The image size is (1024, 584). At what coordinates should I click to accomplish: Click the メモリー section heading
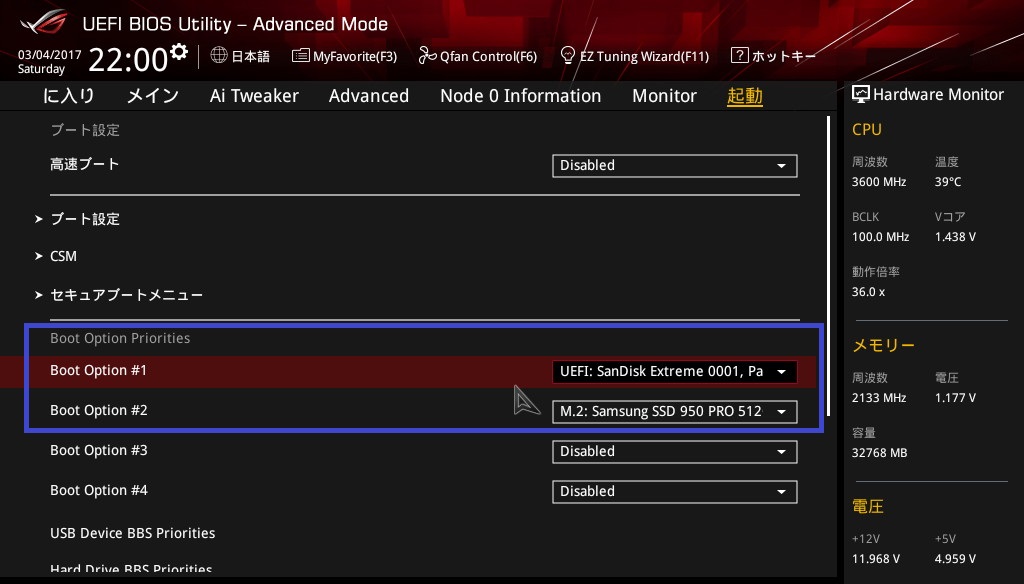point(884,346)
